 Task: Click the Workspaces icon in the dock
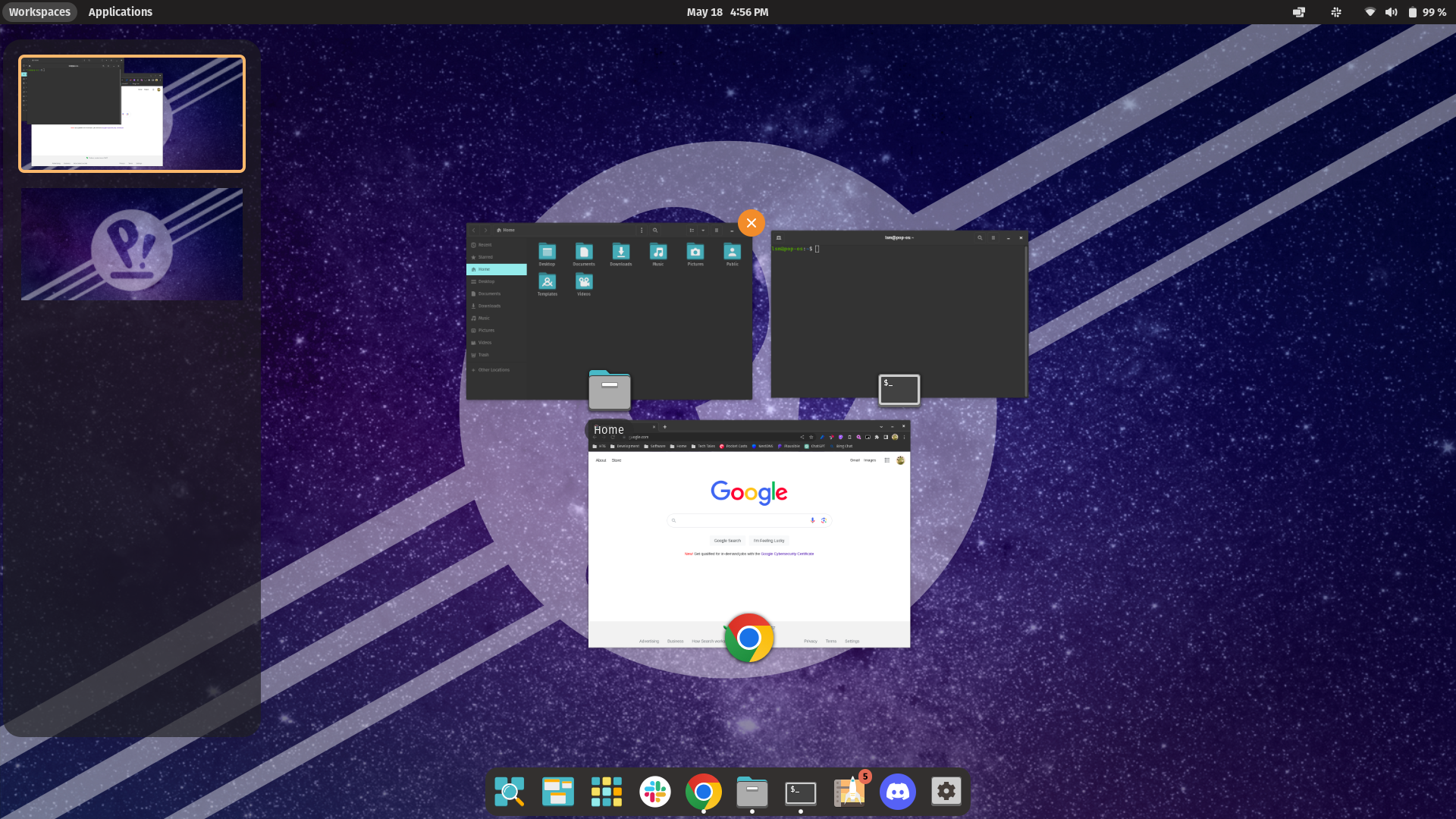558,792
